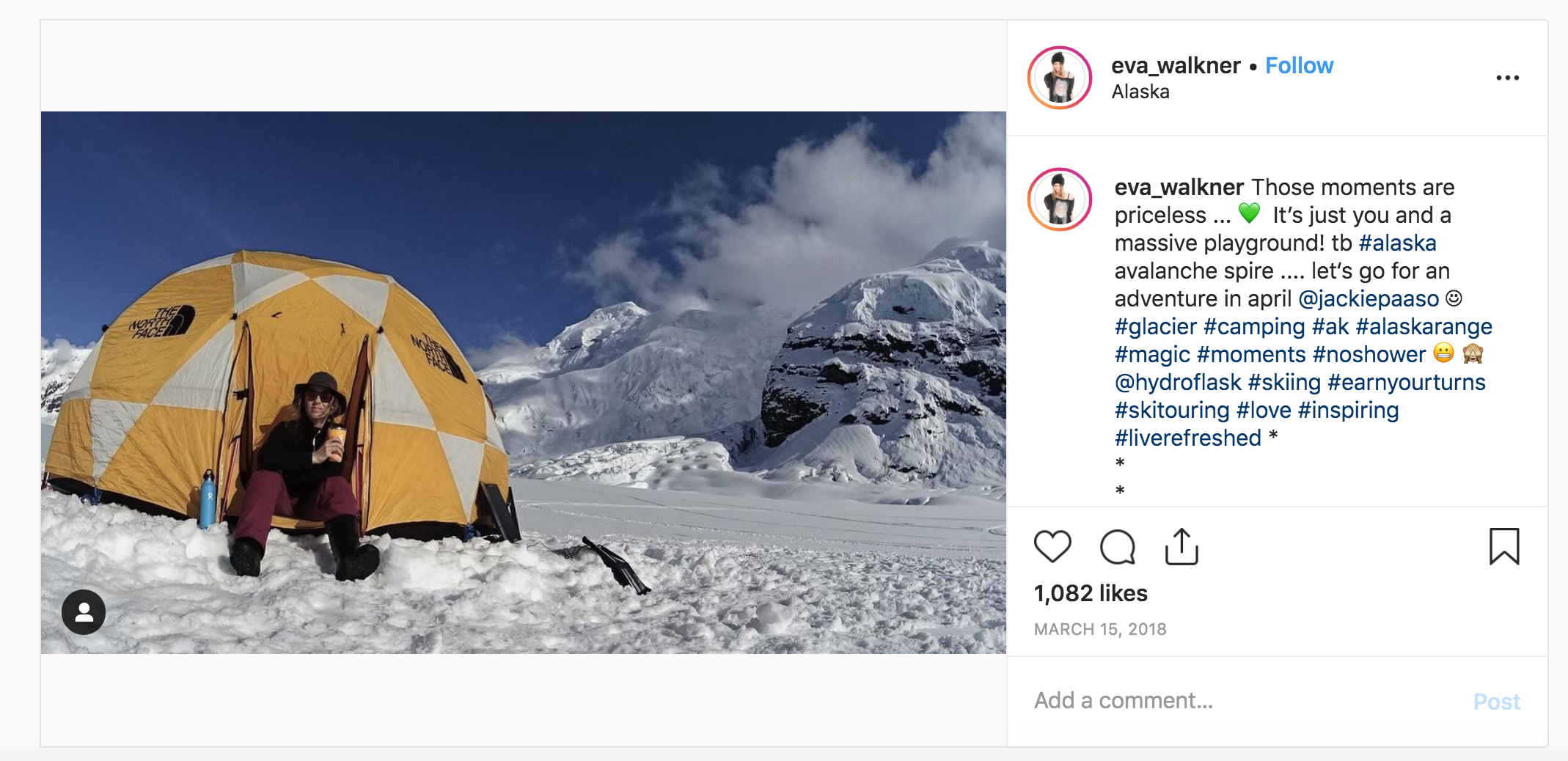Expand the #glacier hashtag feed

pos(1156,326)
